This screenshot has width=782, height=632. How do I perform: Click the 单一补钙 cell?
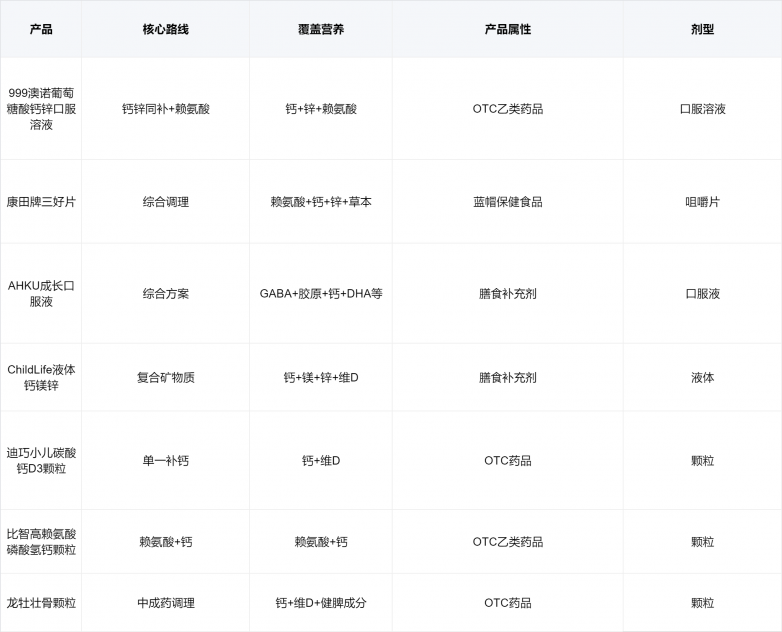(x=166, y=460)
